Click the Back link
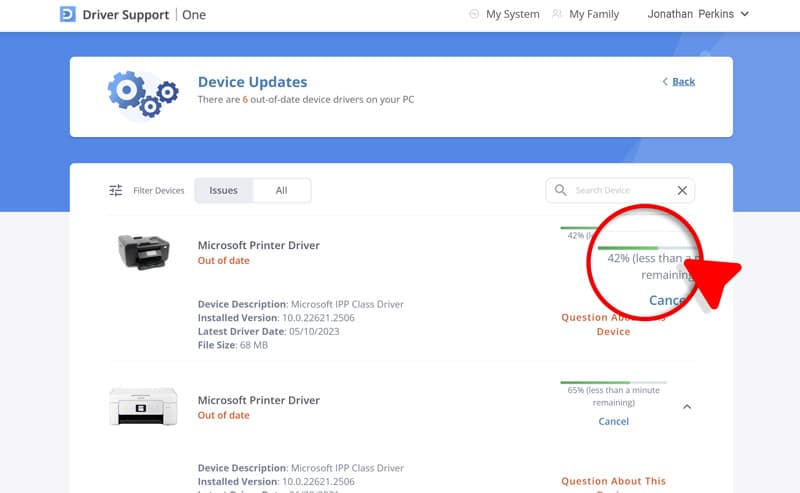800x493 pixels. click(683, 82)
